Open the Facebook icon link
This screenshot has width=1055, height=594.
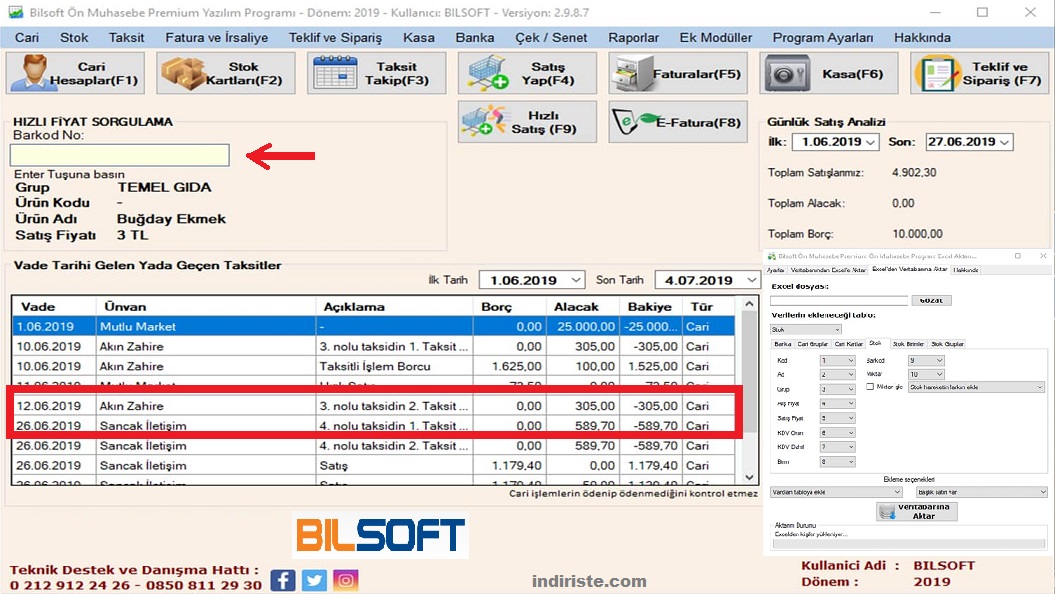point(283,580)
